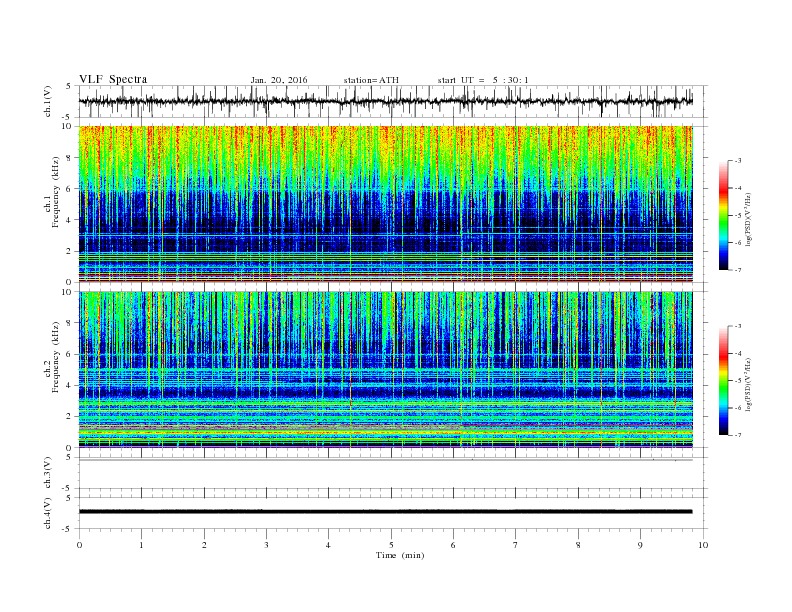This screenshot has width=792, height=612.
Task: Click the "station=ATH" header text
Action: coord(371,80)
